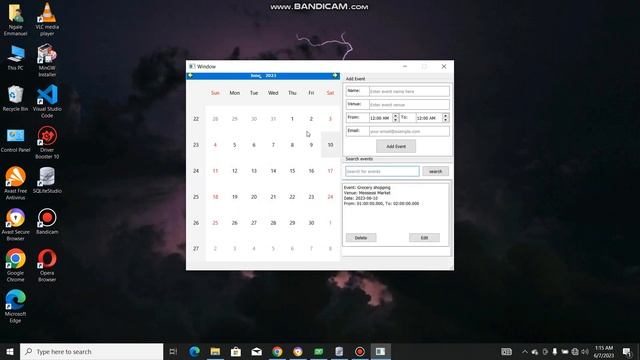
Task: Open Avast Secure Browser desktop icon
Action: [16, 224]
